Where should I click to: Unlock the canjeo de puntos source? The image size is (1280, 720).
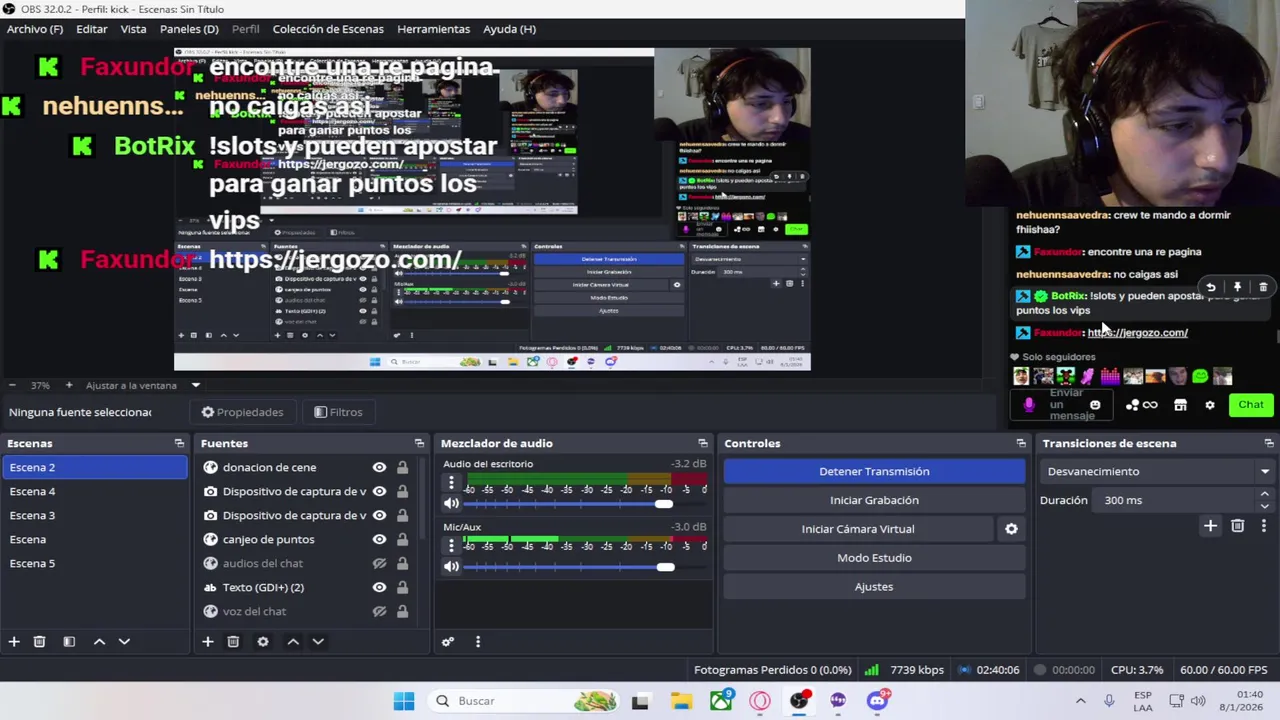(x=402, y=539)
